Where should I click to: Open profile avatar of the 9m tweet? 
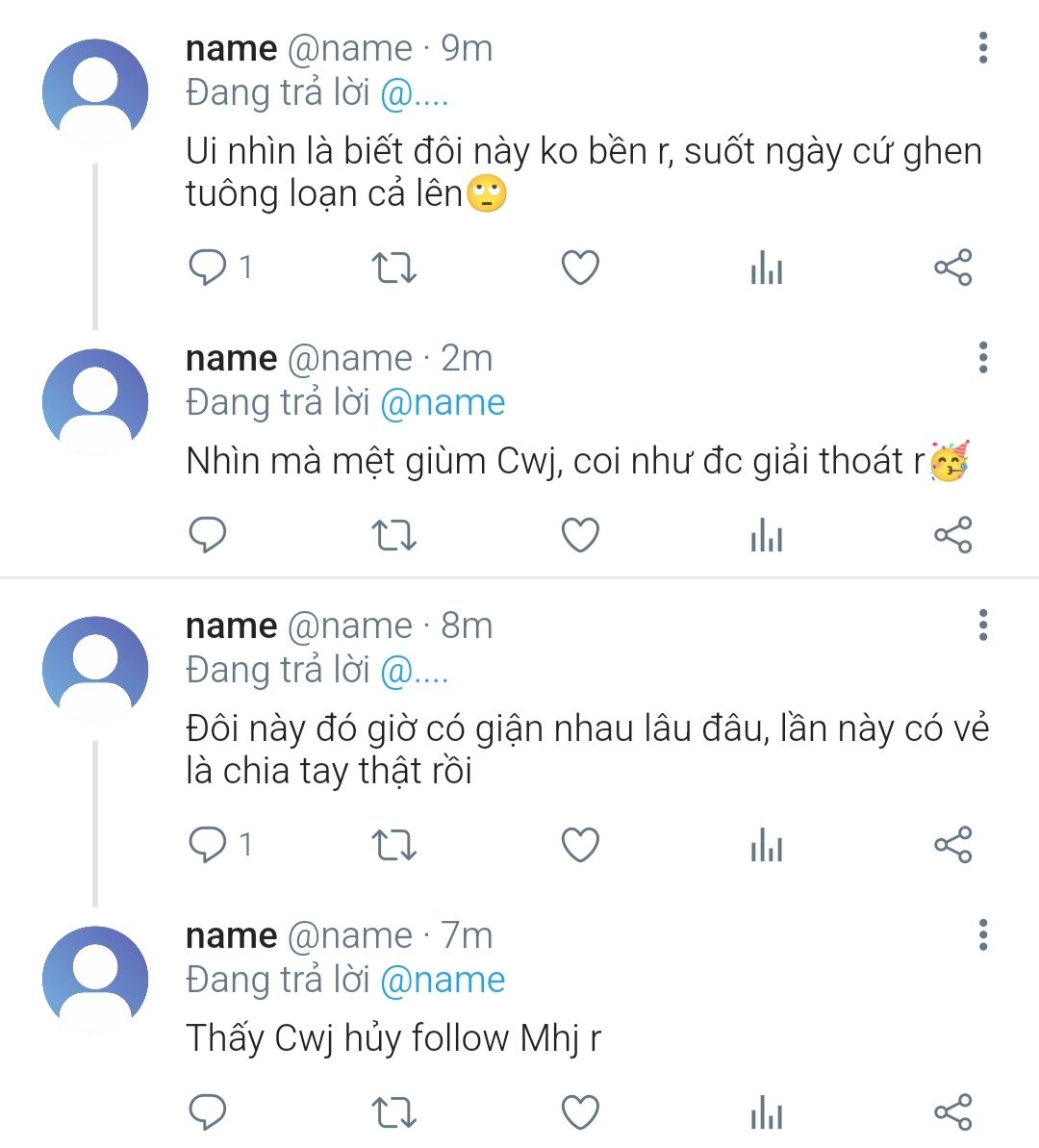tap(95, 92)
